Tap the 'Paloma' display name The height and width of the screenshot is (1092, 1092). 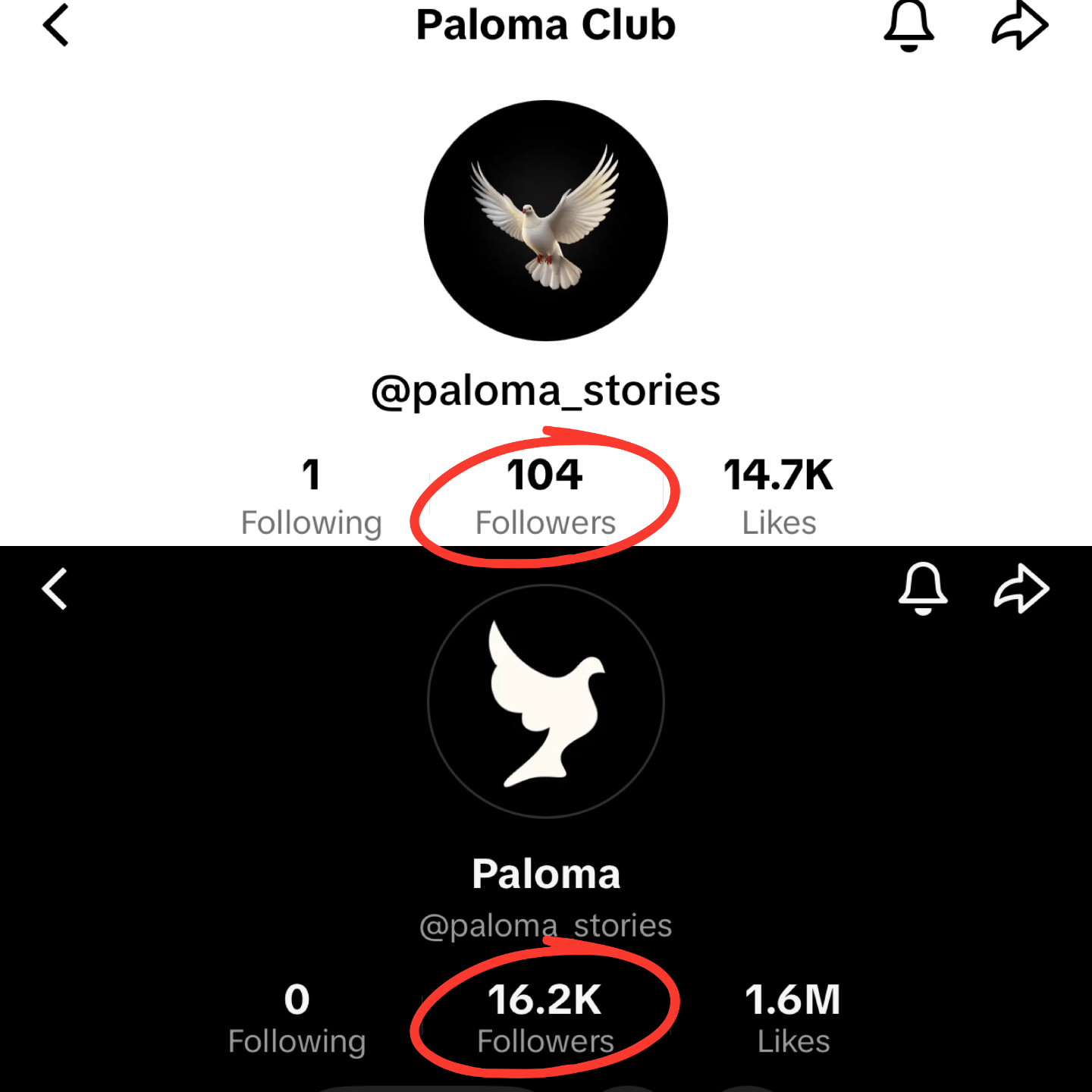[x=546, y=874]
